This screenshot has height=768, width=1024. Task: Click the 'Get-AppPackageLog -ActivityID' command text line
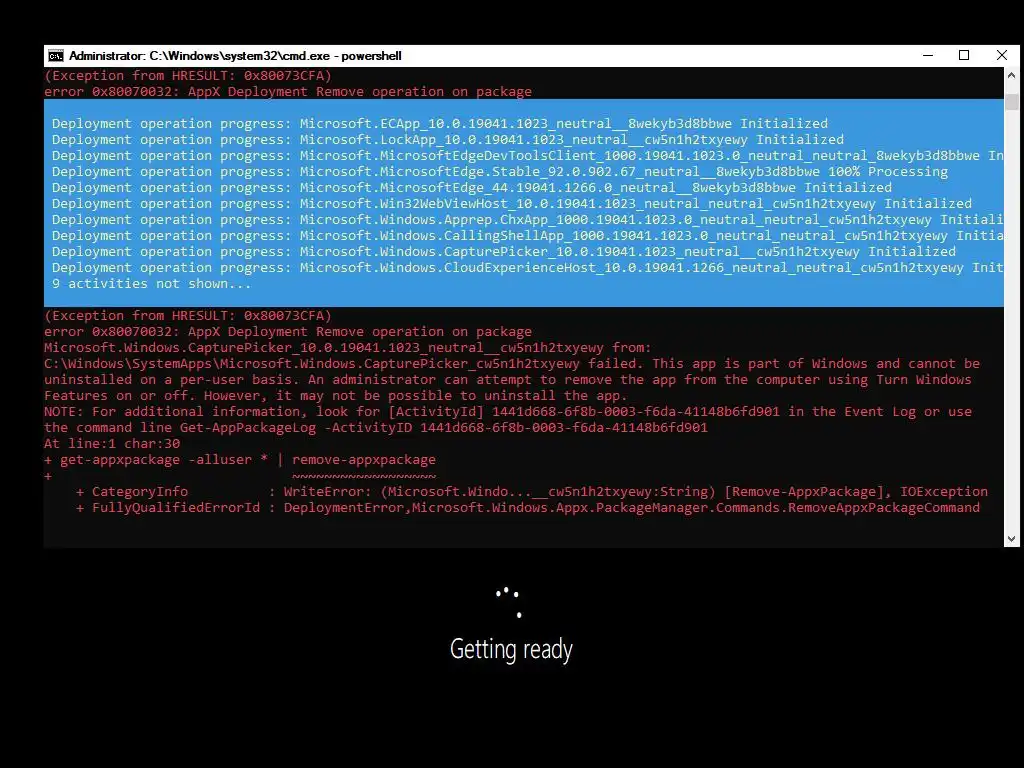376,427
